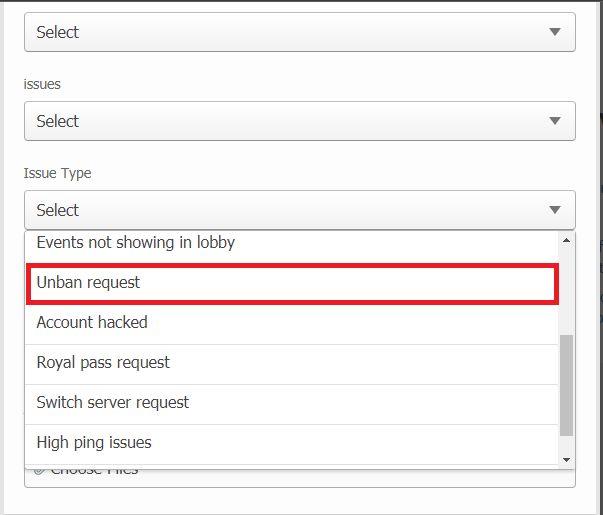This screenshot has height=515, width=603.
Task: Choose "Switch server request" from the list
Action: click(113, 402)
